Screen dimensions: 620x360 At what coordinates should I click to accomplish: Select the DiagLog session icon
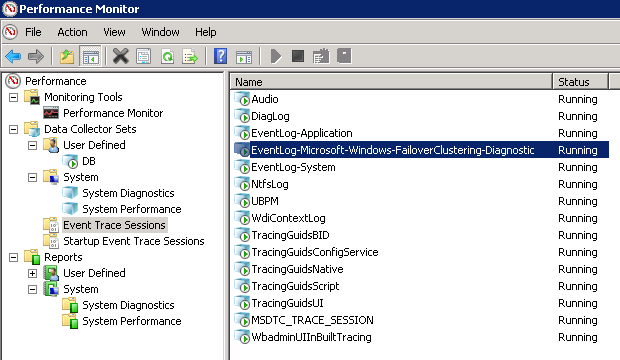(242, 116)
